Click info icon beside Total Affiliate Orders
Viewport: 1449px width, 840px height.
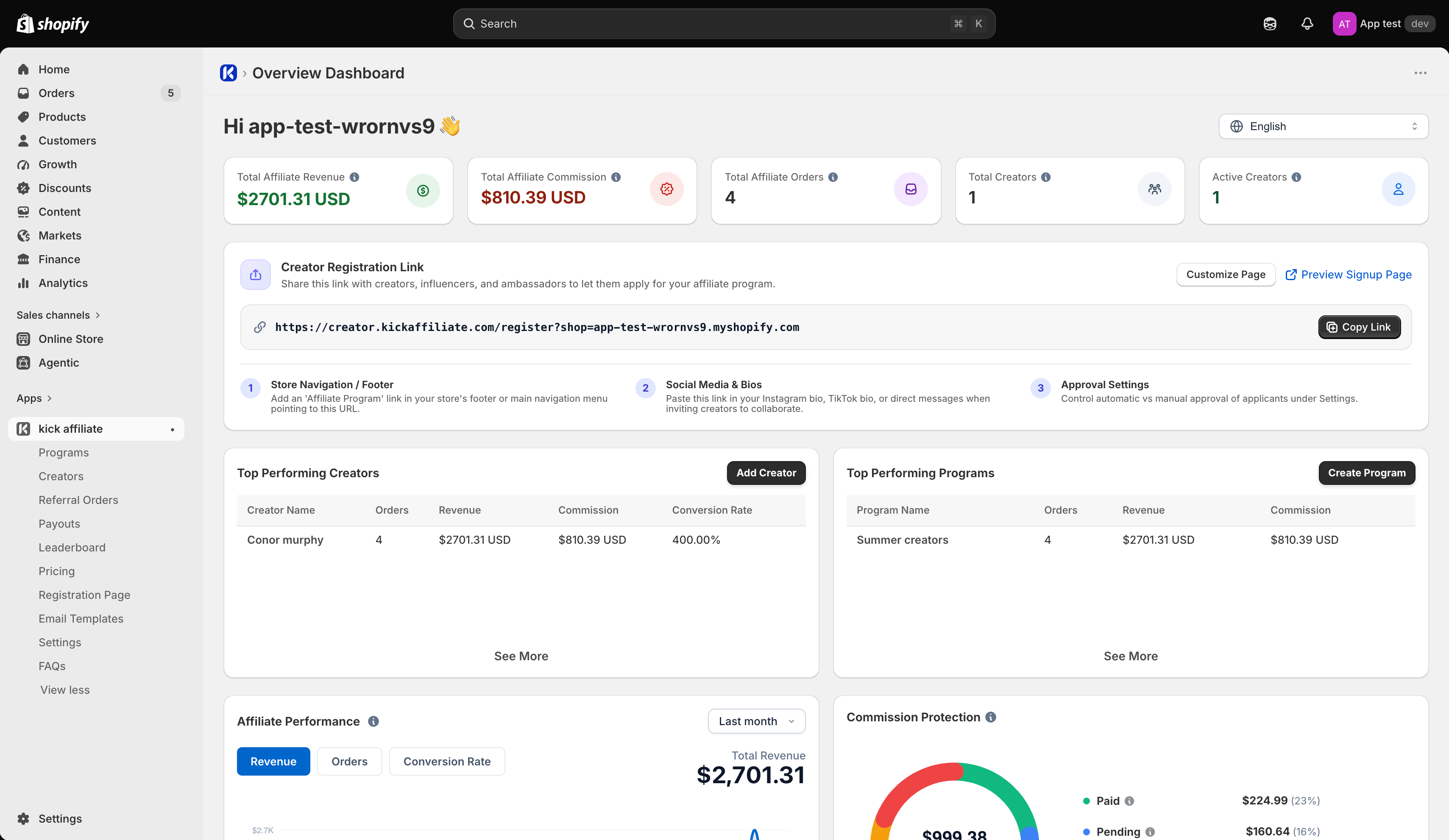833,177
